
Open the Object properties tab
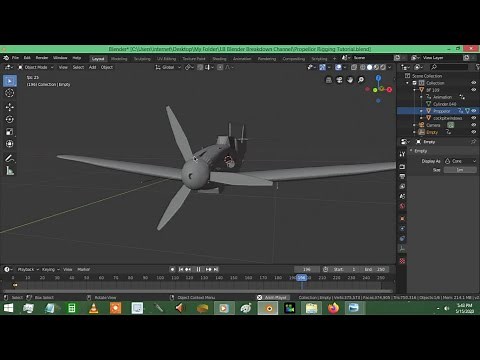(x=402, y=219)
